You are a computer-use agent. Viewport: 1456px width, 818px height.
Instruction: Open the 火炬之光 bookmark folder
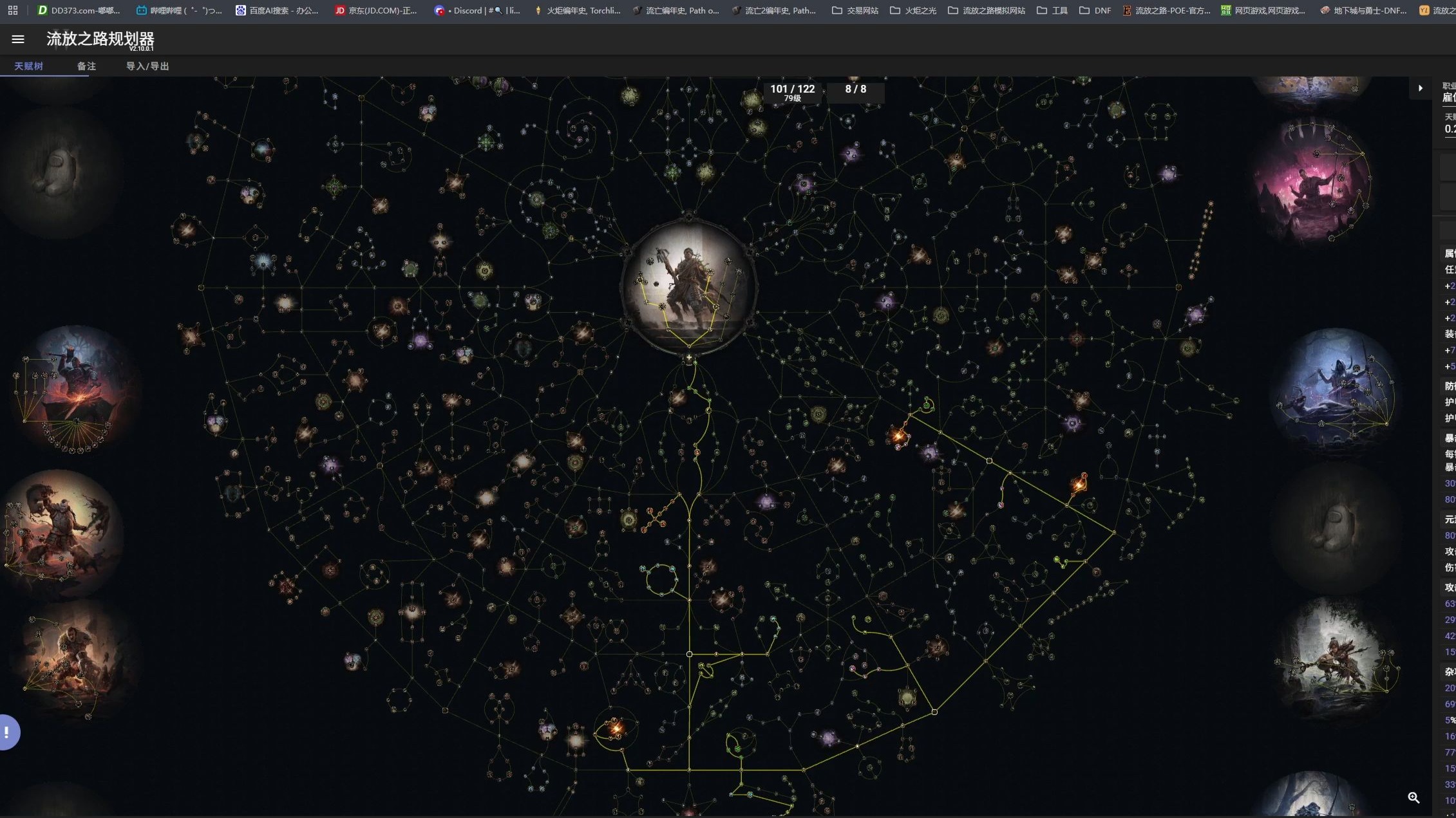[x=912, y=10]
